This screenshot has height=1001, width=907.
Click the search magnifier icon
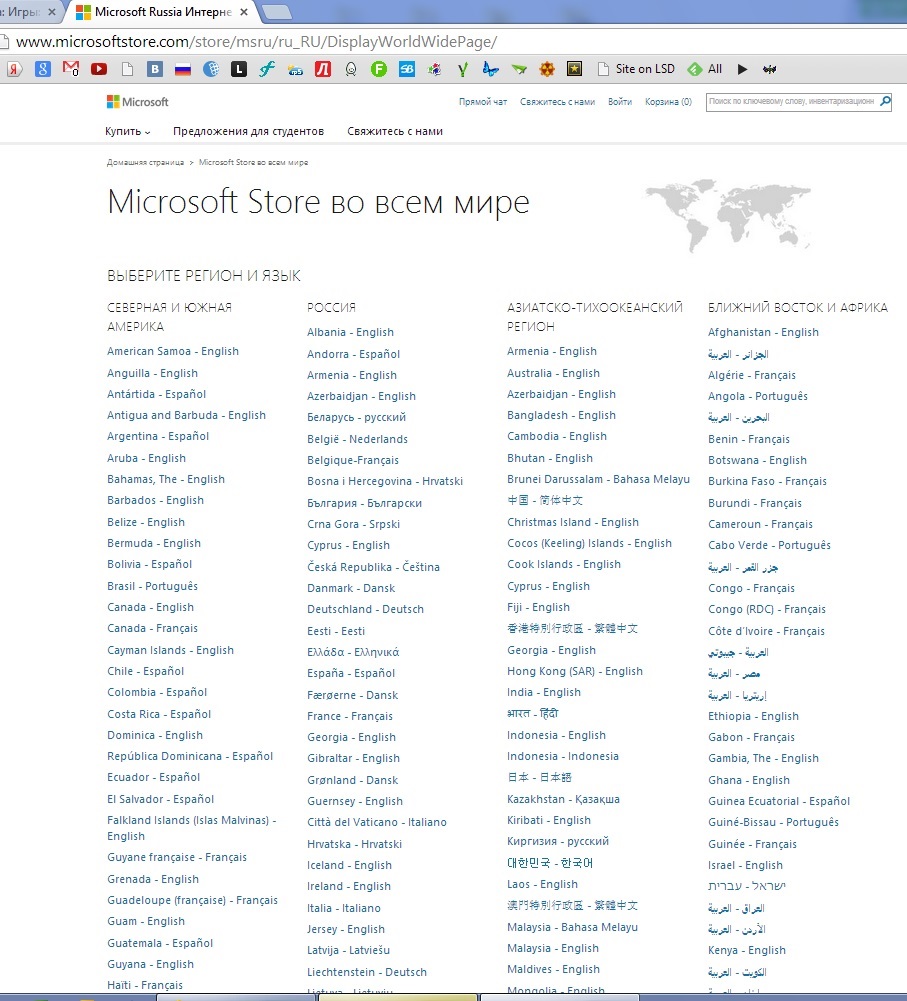pyautogui.click(x=885, y=101)
